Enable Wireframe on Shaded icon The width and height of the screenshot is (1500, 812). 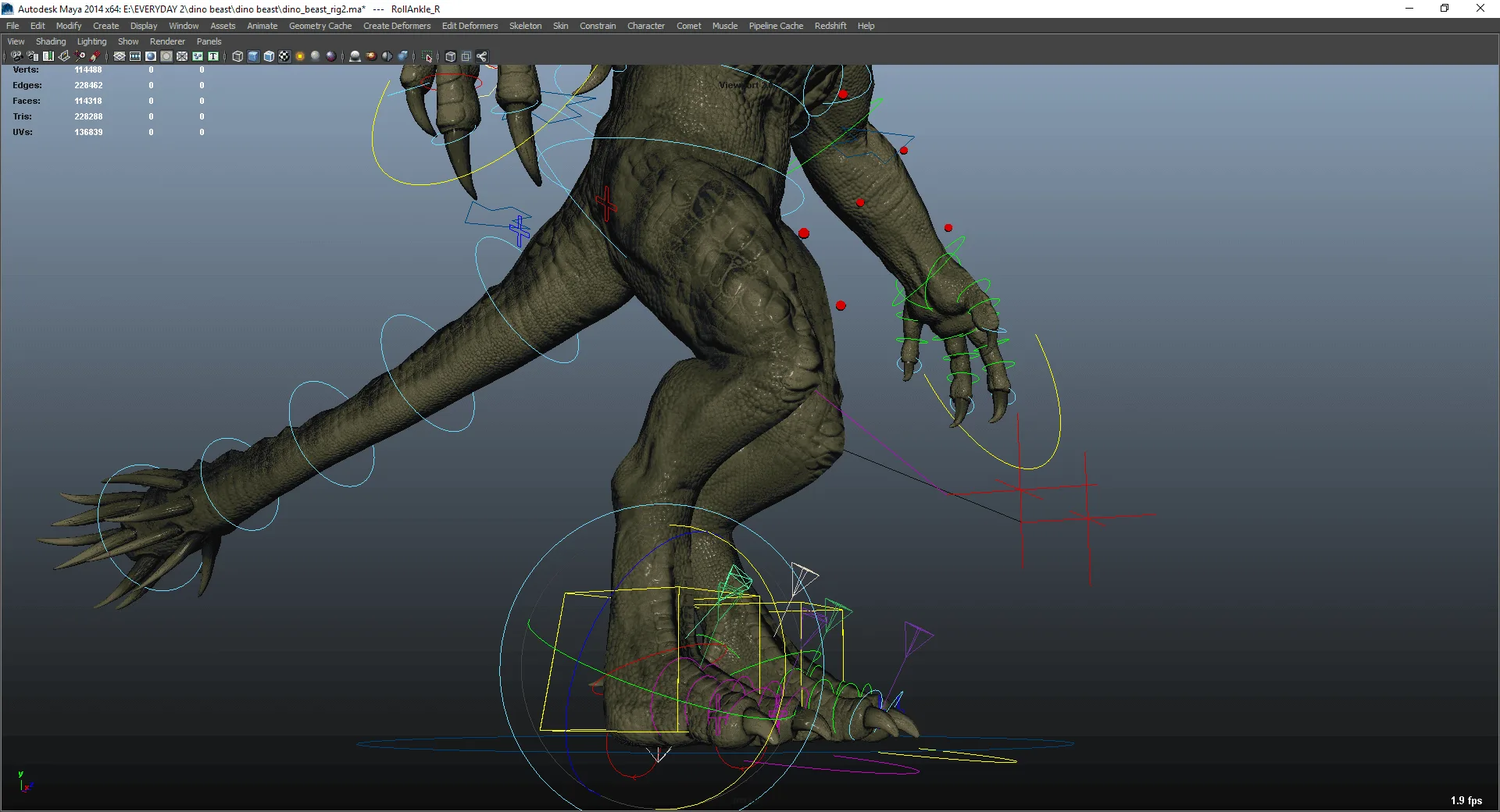[x=269, y=56]
